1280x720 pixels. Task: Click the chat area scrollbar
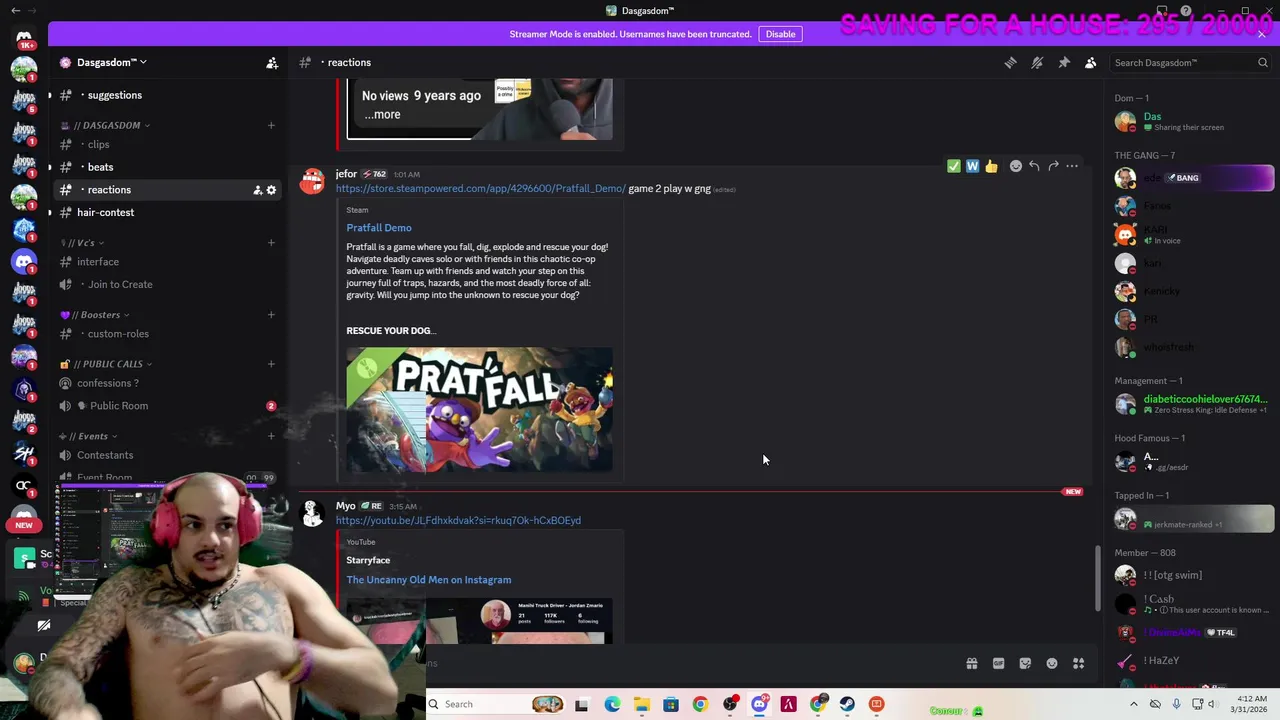pyautogui.click(x=1097, y=579)
